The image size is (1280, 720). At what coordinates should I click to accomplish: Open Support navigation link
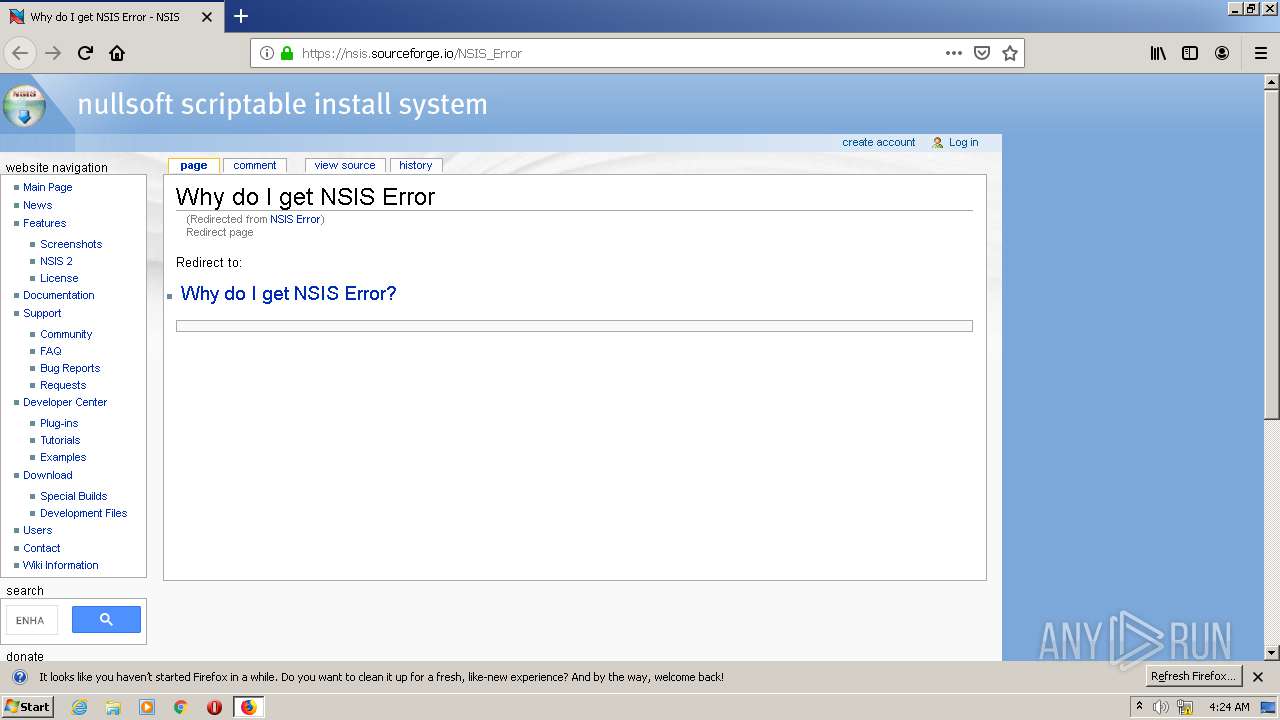(x=42, y=313)
